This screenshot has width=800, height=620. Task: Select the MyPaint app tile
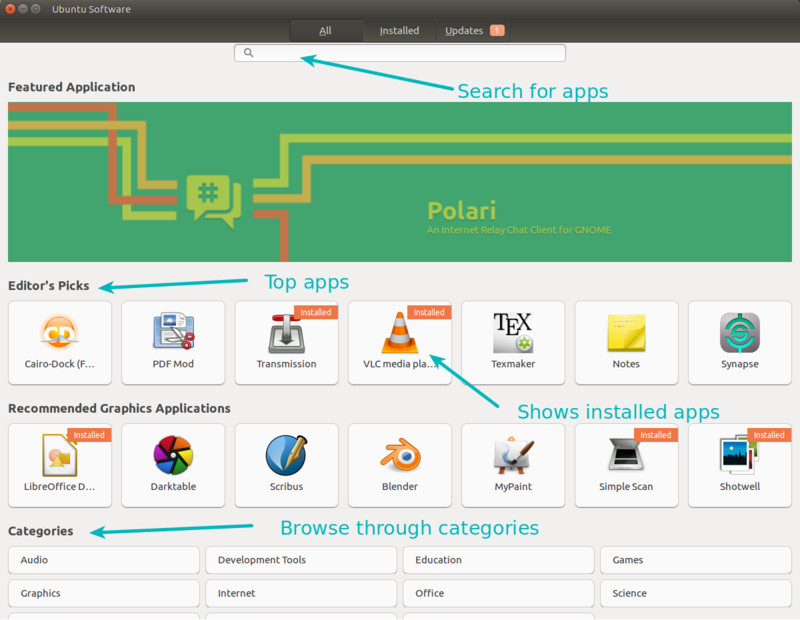(513, 465)
